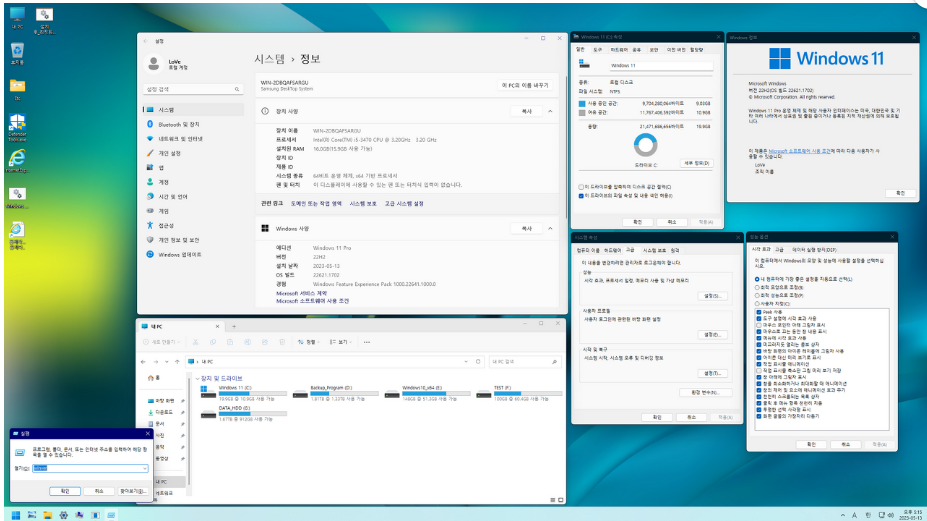Click the Settings search field
The width and height of the screenshot is (927, 521).
click(x=193, y=89)
